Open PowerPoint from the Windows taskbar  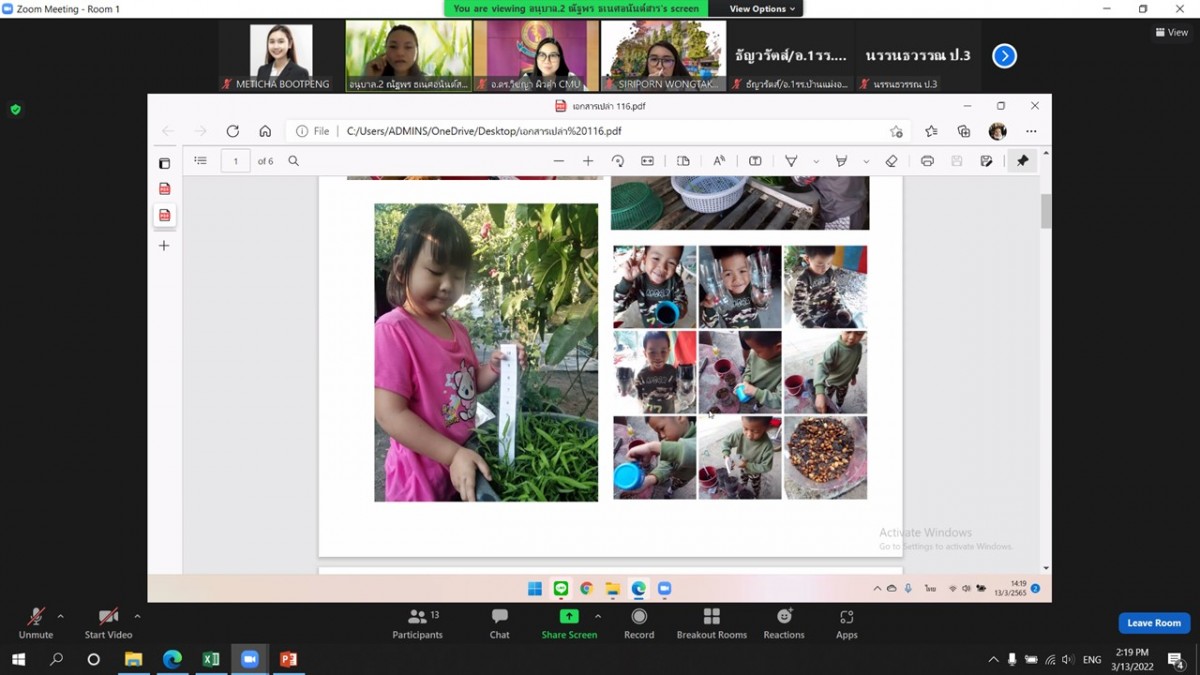[288, 659]
